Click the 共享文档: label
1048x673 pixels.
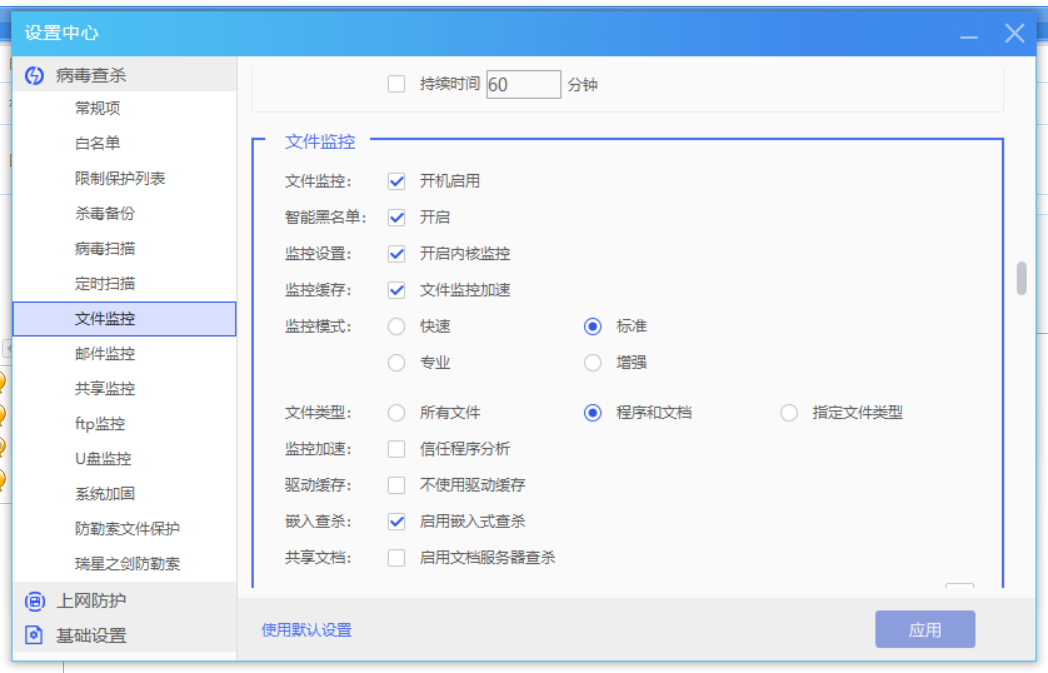(318, 557)
